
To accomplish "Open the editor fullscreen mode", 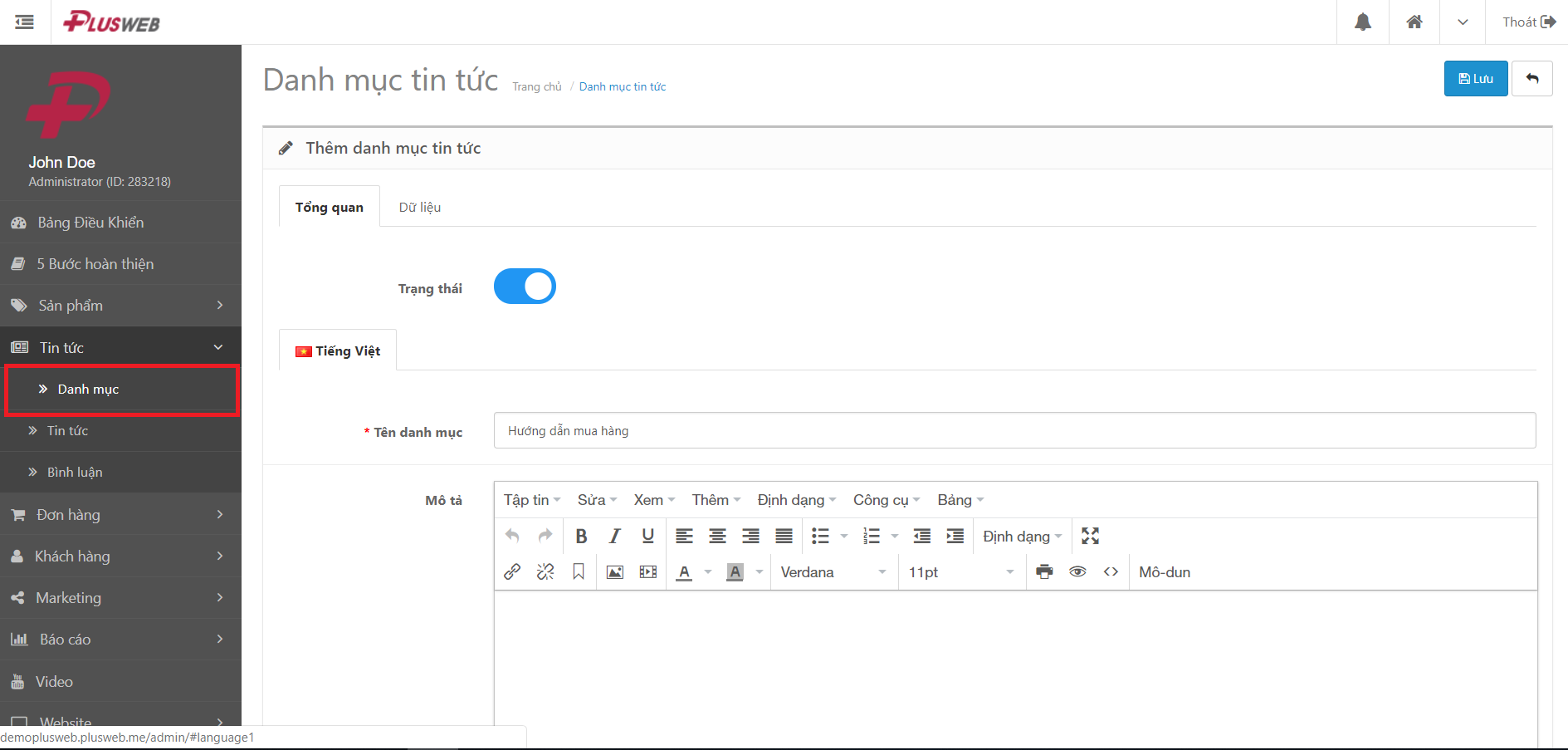I will (1090, 537).
